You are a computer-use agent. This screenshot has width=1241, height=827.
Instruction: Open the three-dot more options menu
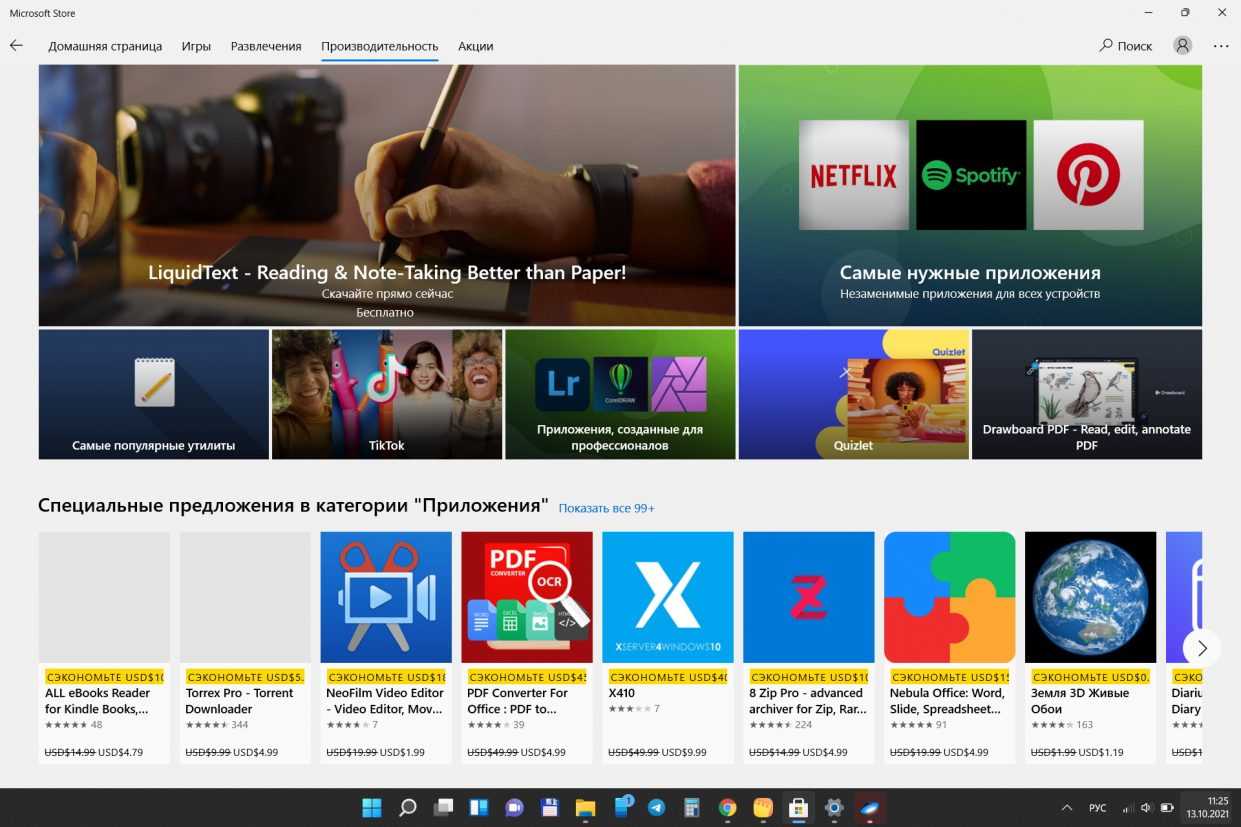1221,46
